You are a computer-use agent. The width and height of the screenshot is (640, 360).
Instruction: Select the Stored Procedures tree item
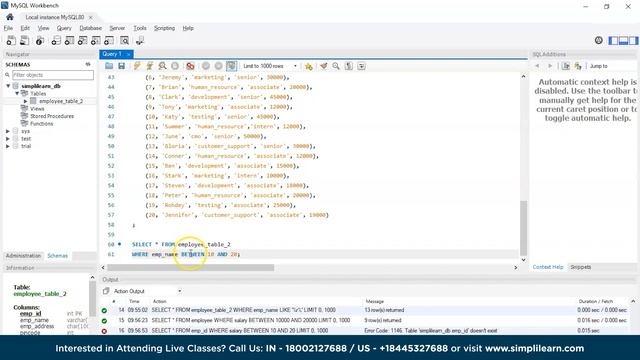(x=52, y=116)
